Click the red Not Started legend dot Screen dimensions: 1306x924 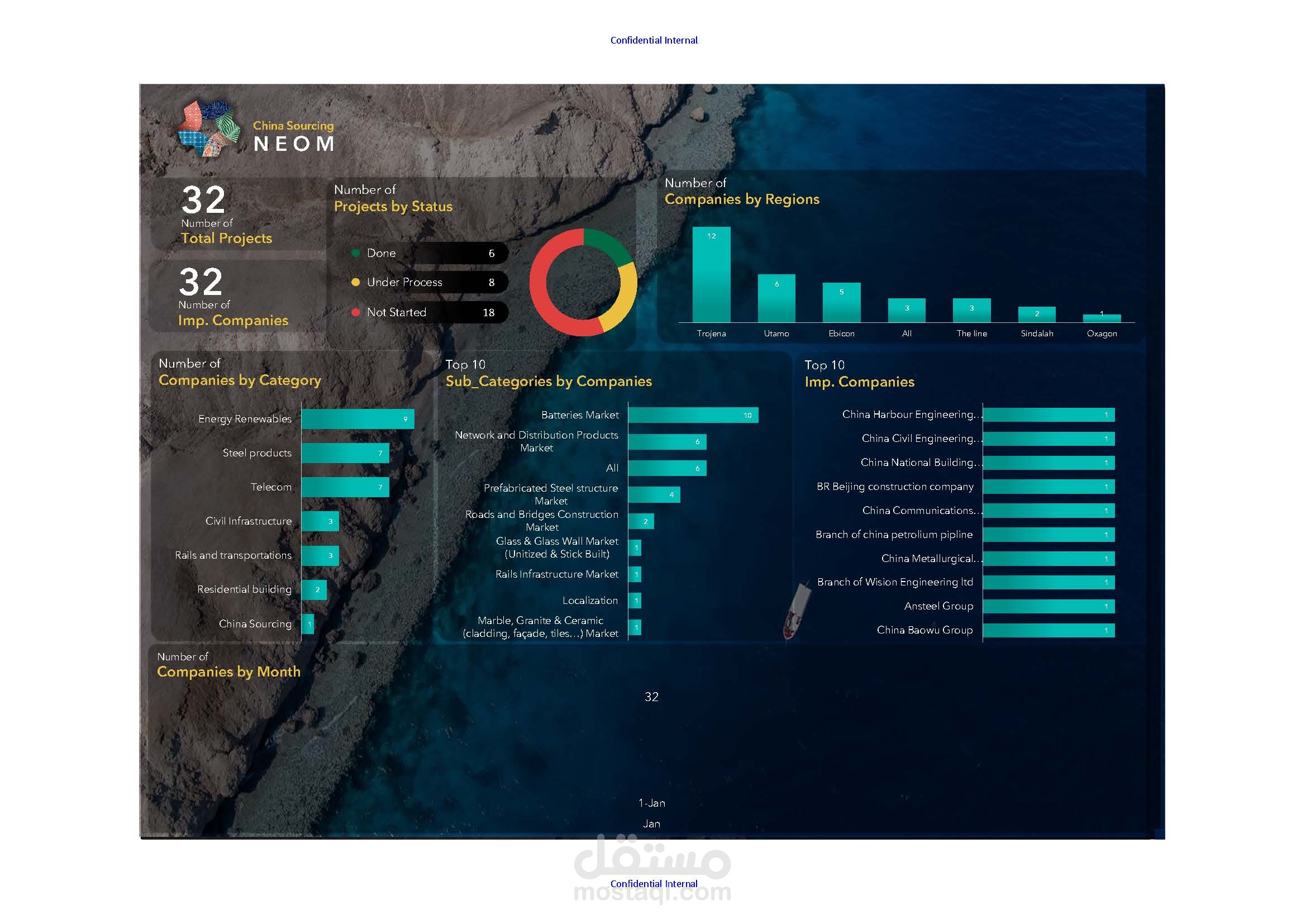[355, 312]
